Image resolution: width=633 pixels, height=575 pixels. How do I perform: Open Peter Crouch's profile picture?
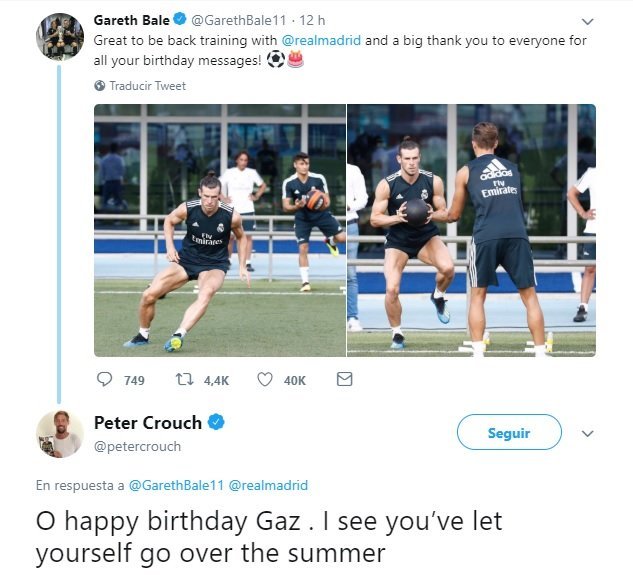point(59,433)
